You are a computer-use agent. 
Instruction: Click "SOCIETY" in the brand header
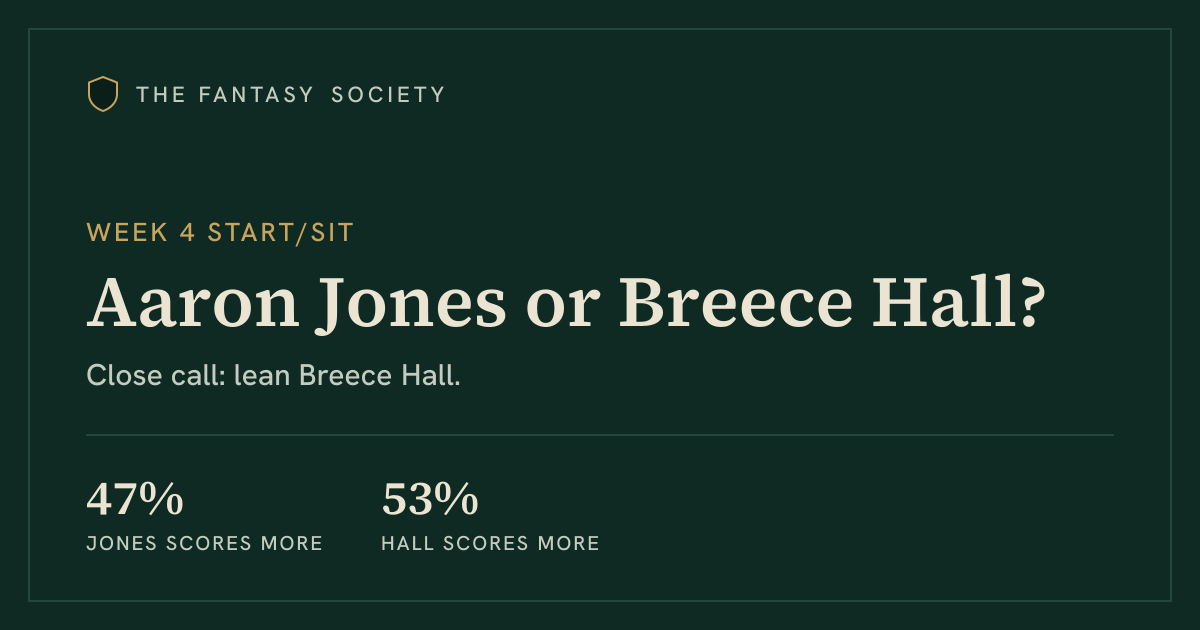click(388, 95)
